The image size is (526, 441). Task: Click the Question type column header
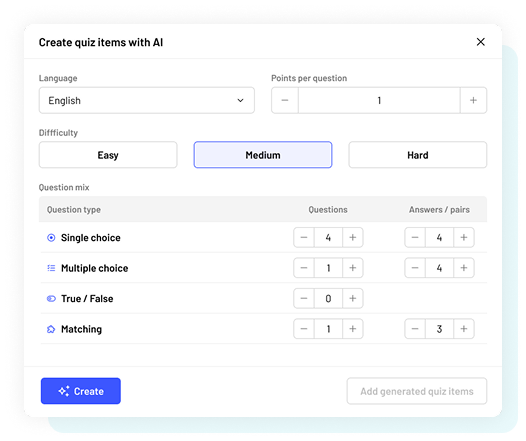click(x=74, y=210)
